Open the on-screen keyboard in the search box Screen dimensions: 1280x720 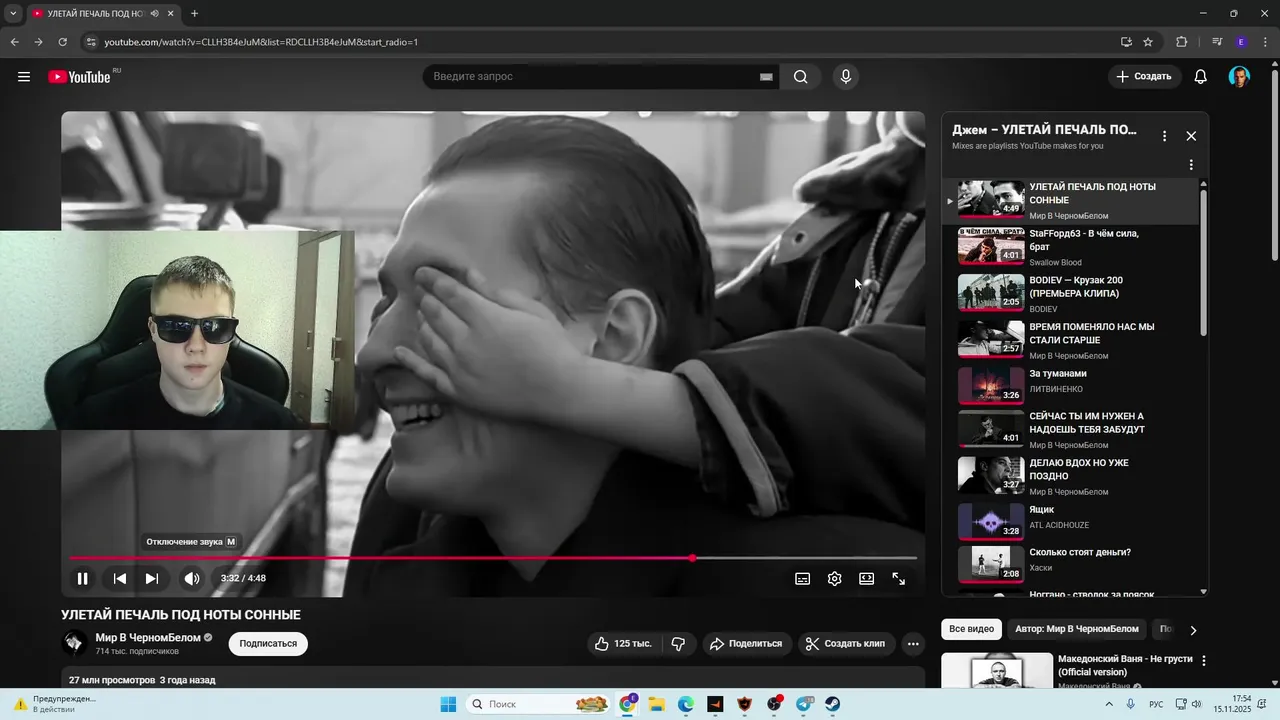pos(766,77)
